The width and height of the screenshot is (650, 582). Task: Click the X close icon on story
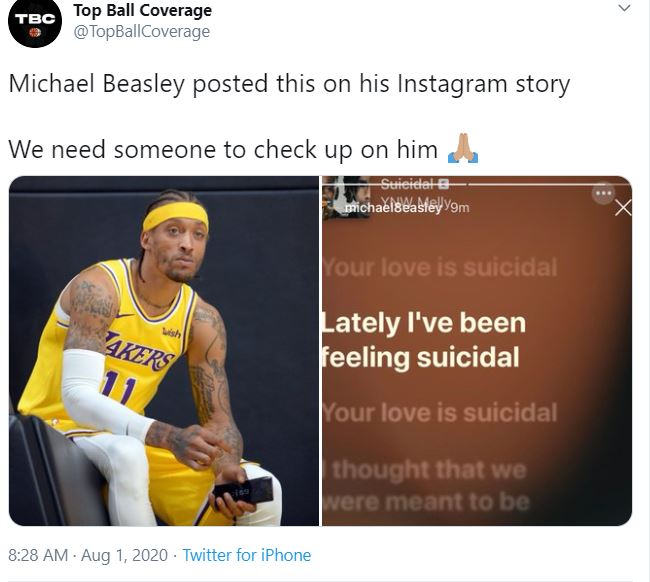(623, 208)
